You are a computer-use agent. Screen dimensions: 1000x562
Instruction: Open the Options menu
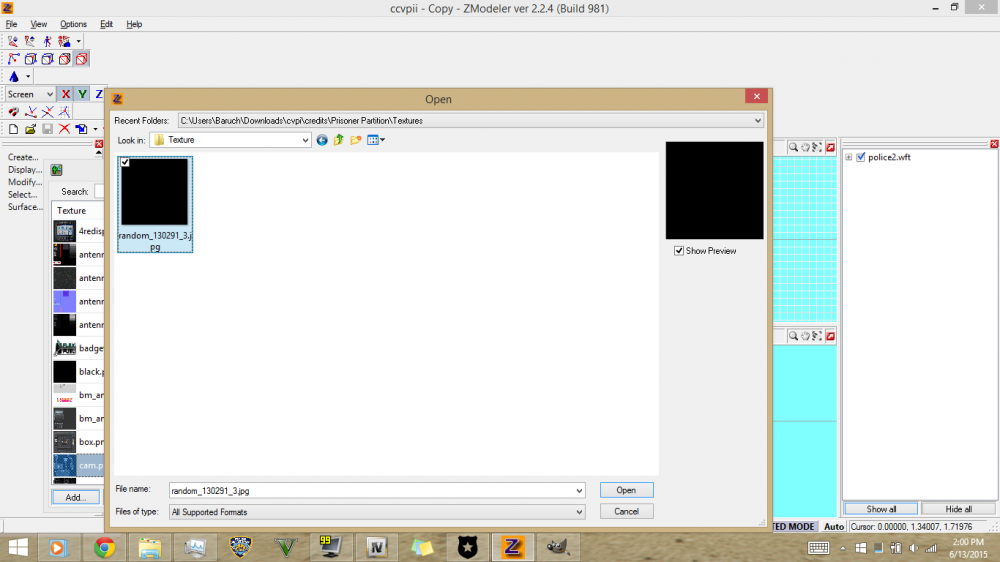tap(73, 24)
